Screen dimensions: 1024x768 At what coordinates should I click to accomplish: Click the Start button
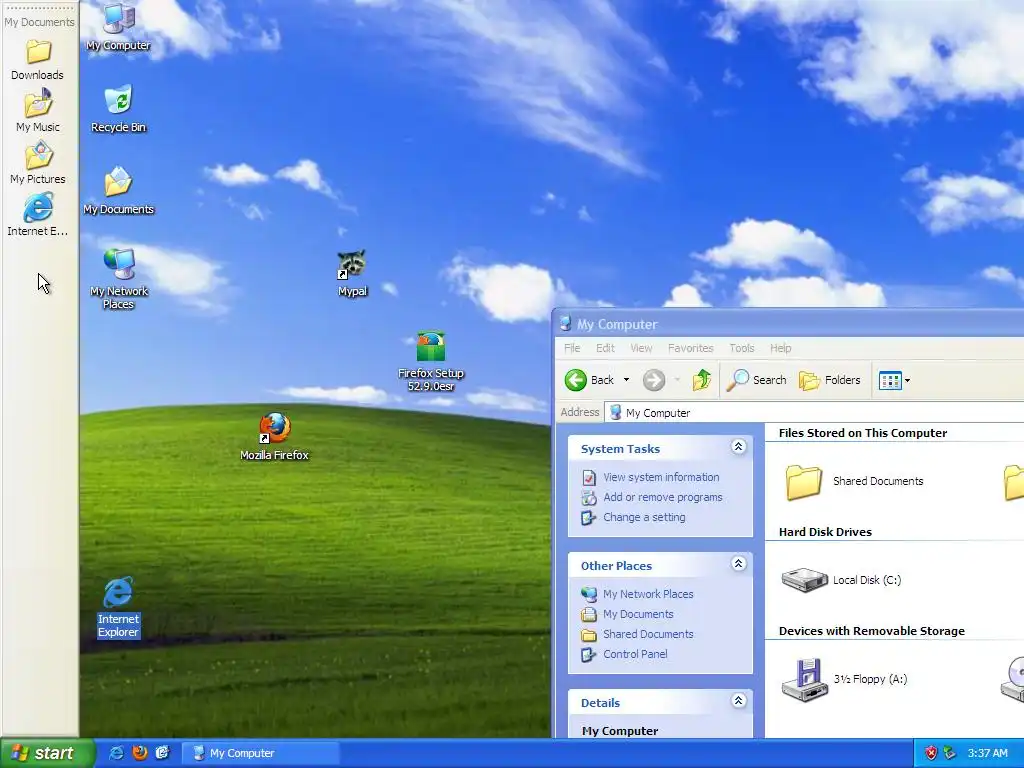46,753
